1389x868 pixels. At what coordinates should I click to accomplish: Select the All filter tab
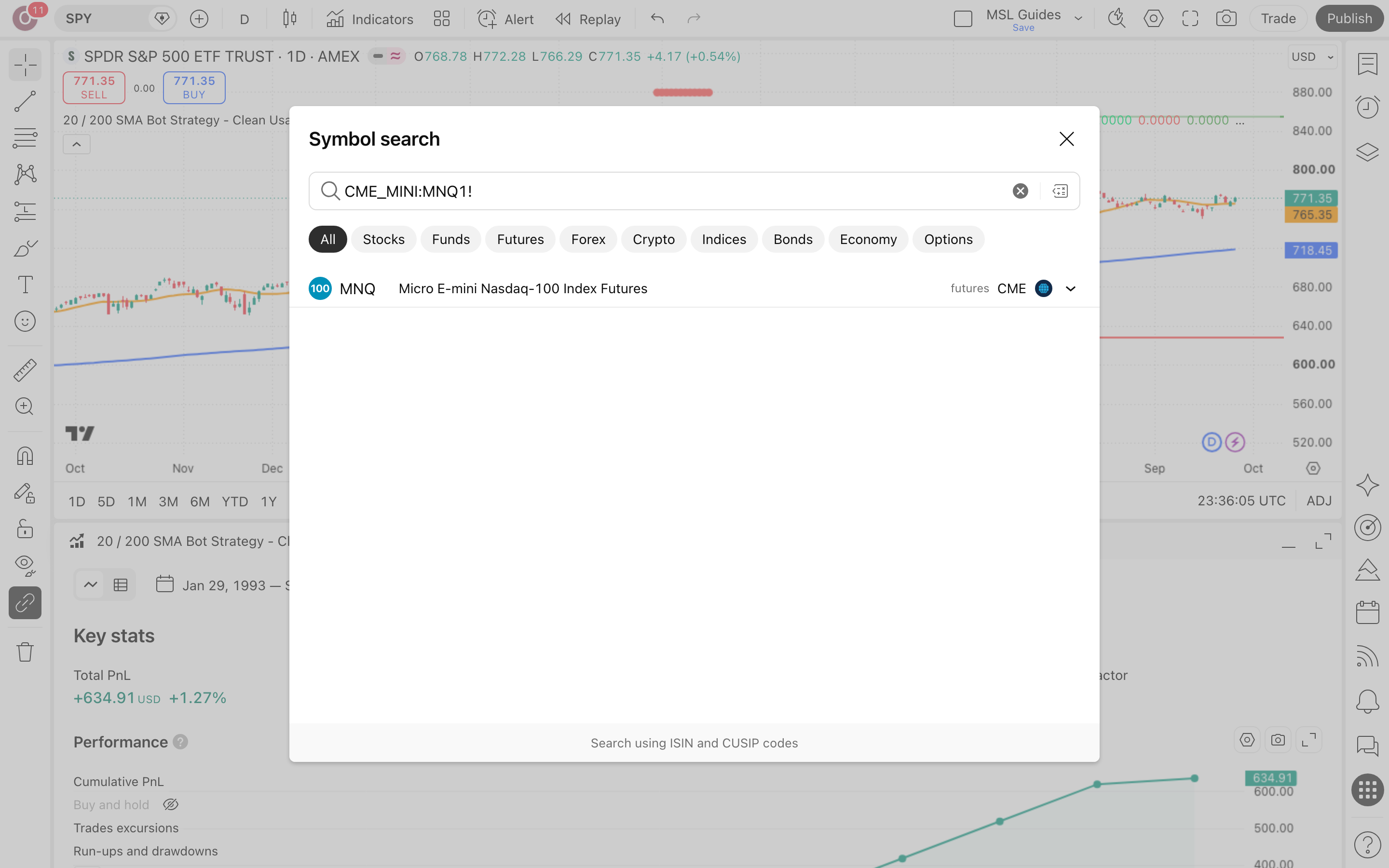[328, 239]
